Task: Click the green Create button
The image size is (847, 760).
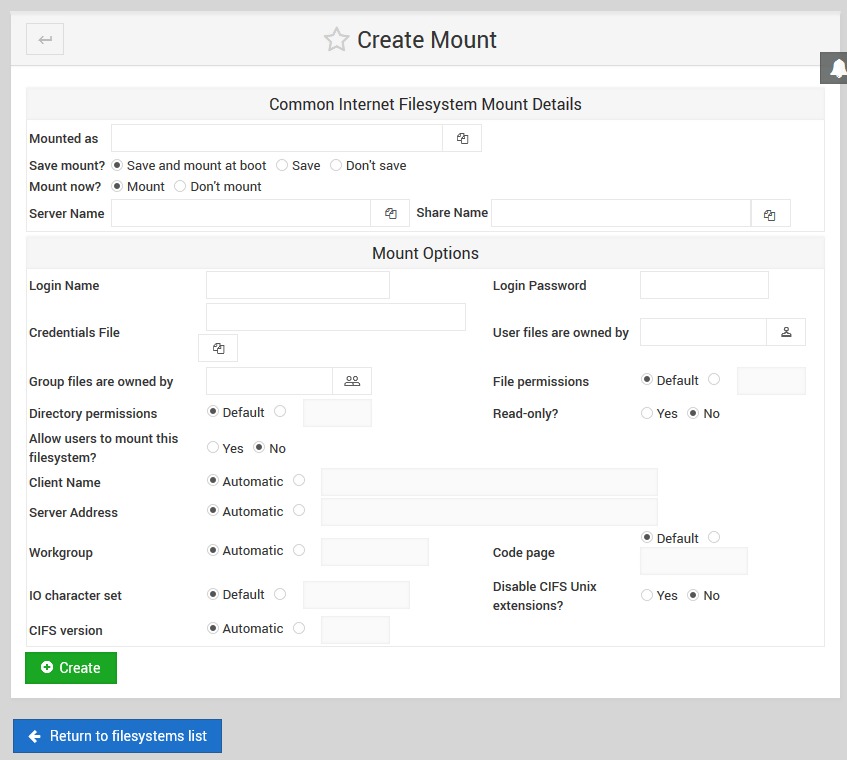Action: pos(71,668)
